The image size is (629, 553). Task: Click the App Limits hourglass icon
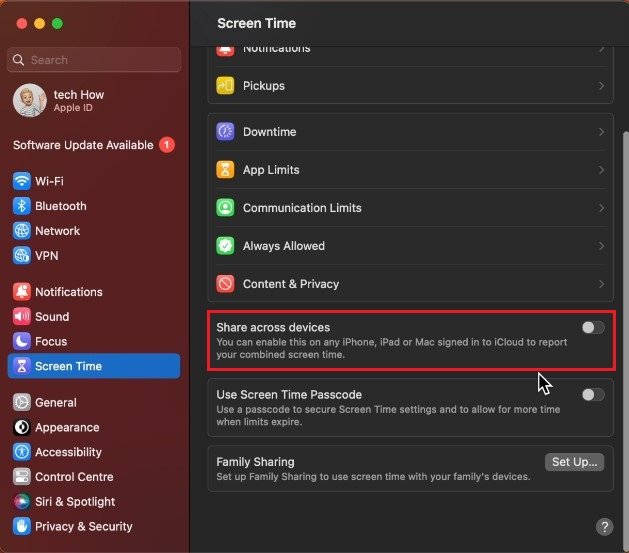225,170
